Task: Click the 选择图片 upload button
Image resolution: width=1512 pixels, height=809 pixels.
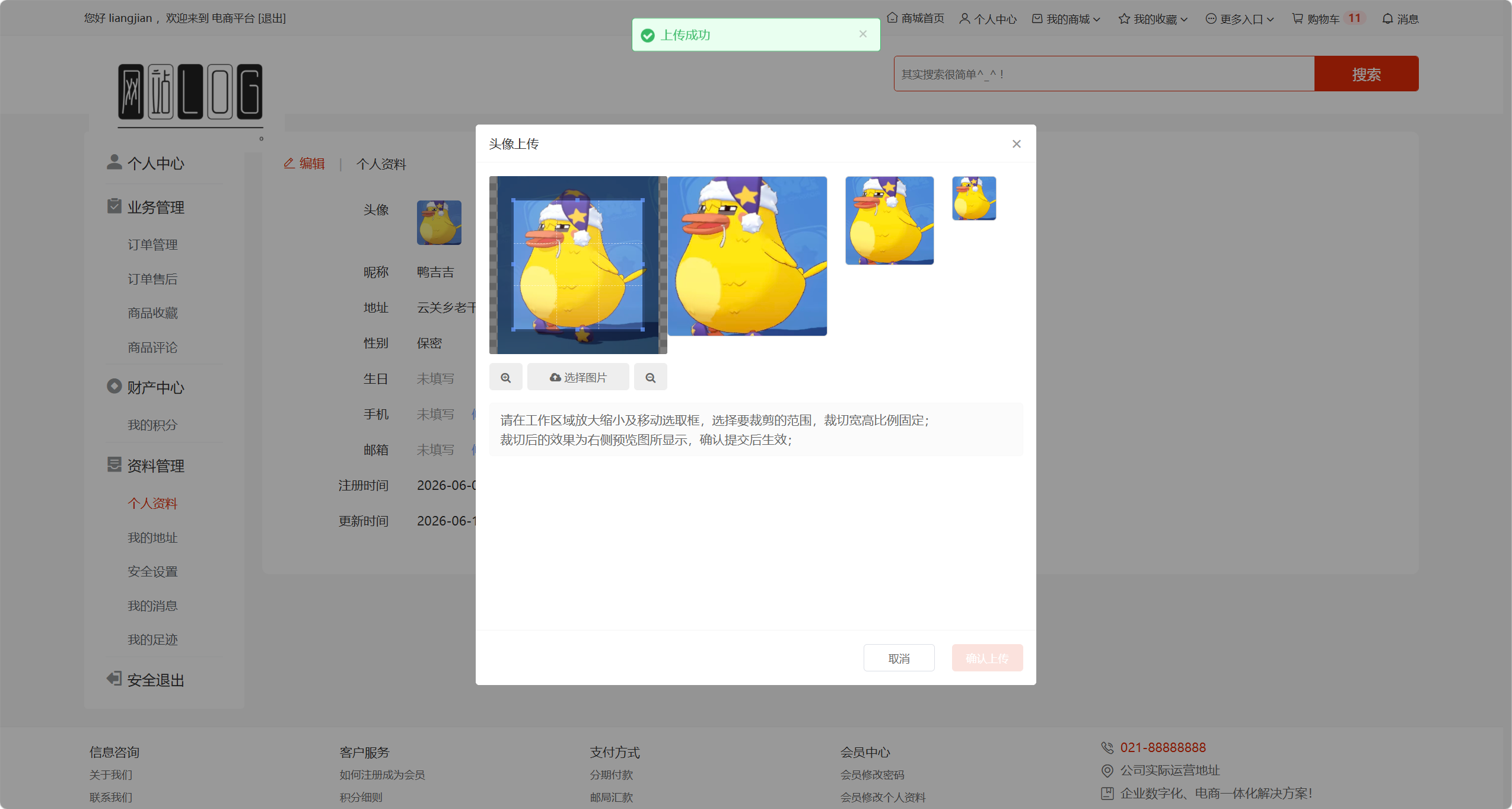Action: pos(578,377)
